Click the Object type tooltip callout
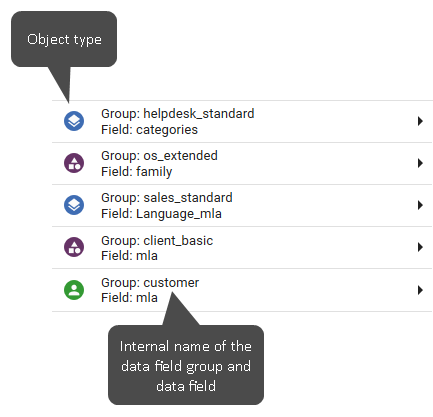433x417 pixels. point(64,39)
